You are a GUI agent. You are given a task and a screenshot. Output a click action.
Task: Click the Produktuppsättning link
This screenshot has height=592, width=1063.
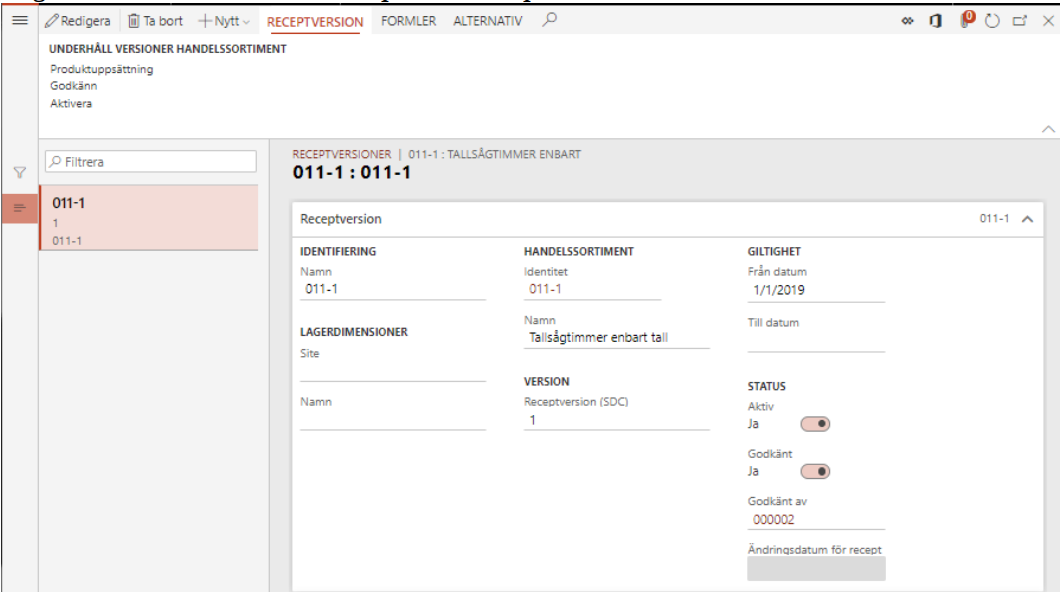coord(102,70)
